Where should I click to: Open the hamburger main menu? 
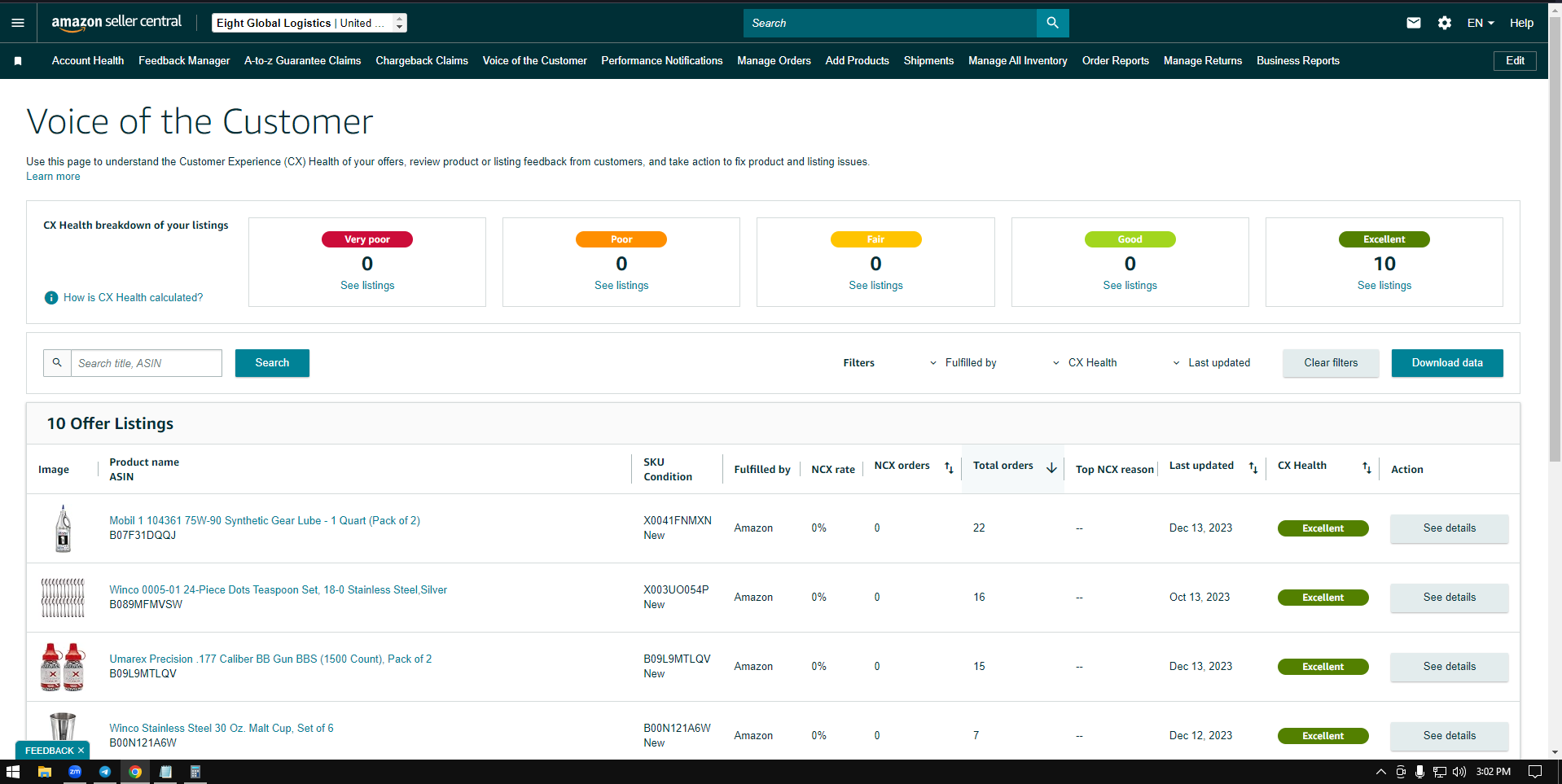click(x=18, y=23)
